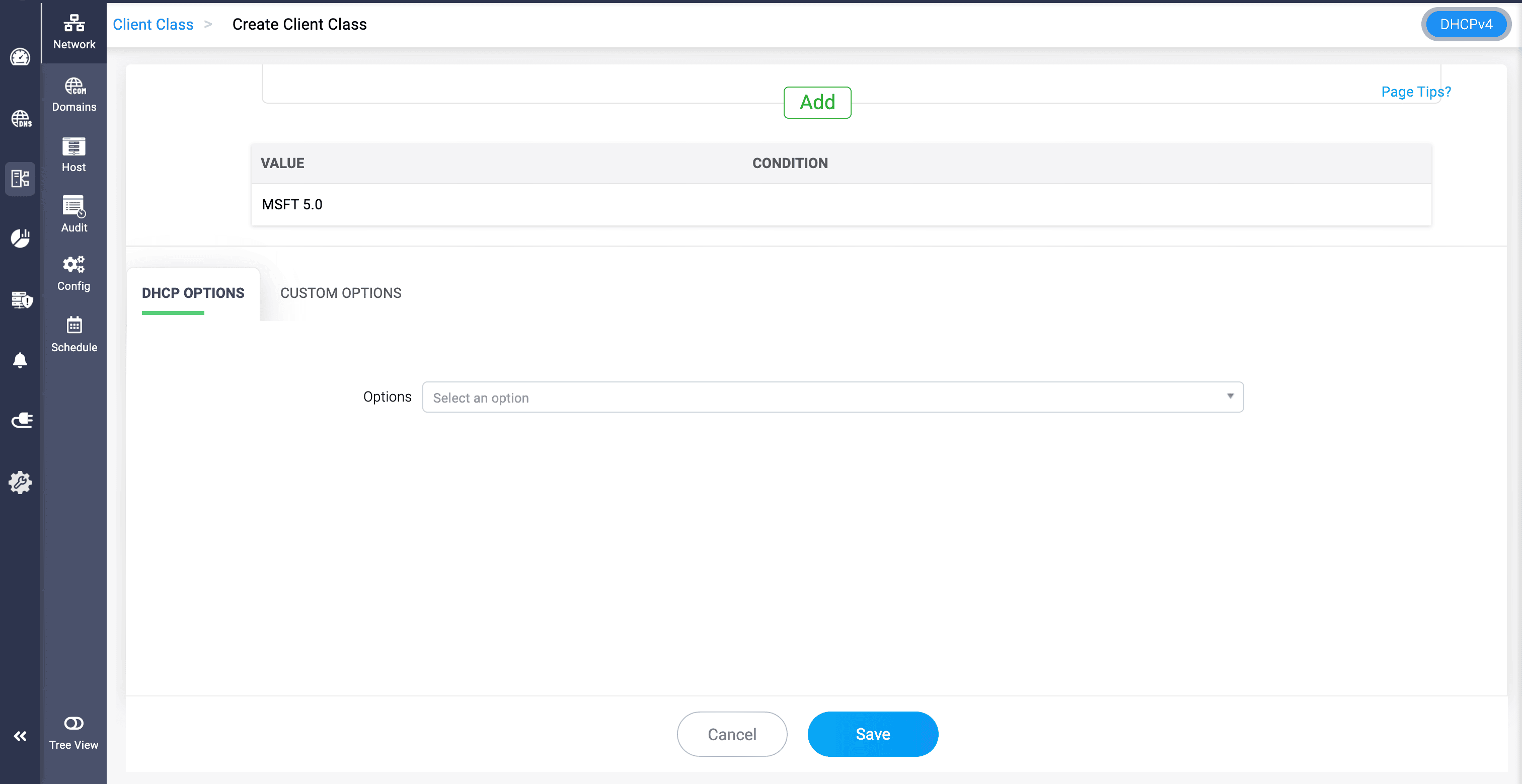
Task: Click the blue Save button
Action: [872, 734]
